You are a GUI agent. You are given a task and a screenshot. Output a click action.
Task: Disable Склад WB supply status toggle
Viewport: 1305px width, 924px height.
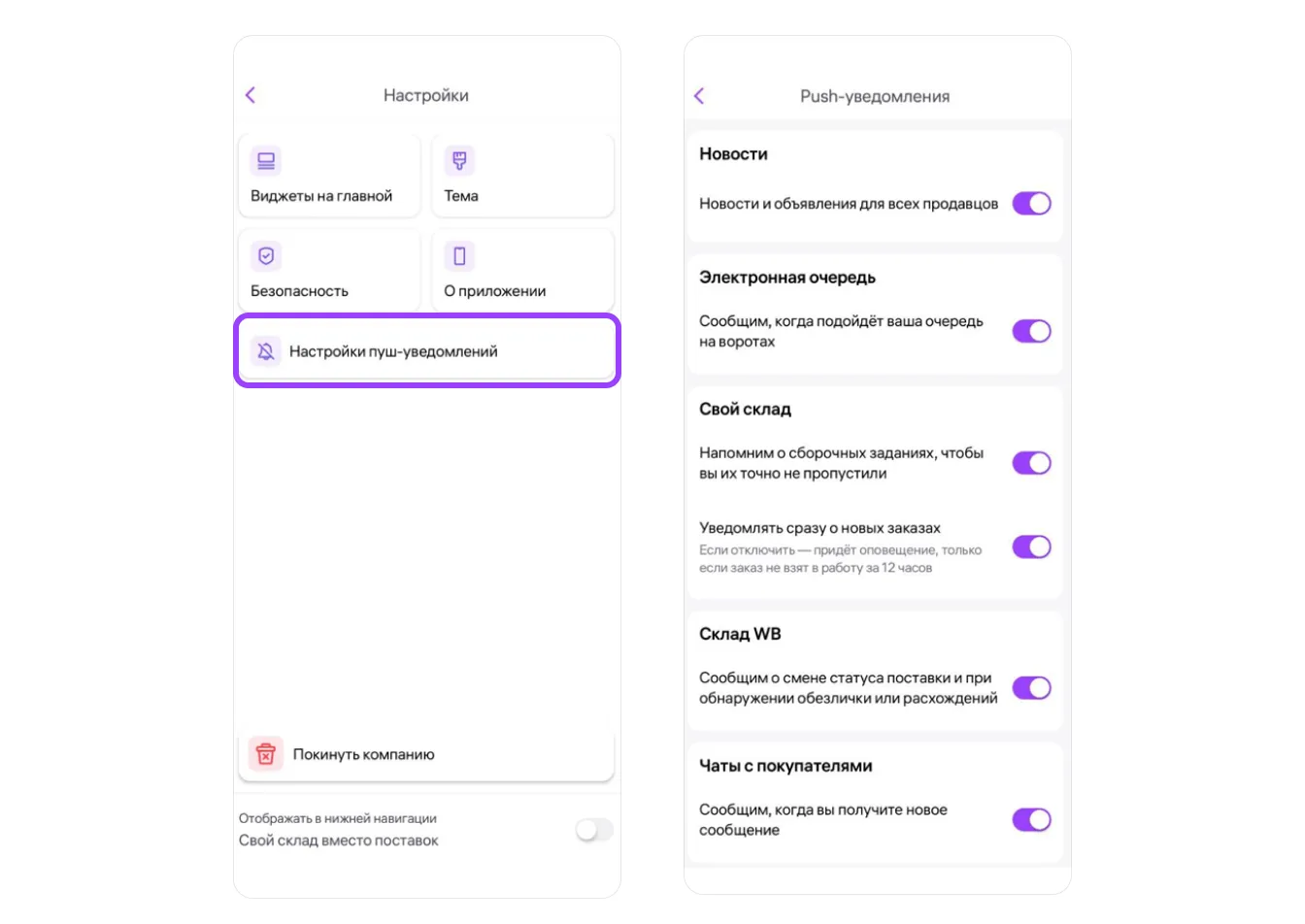tap(1031, 688)
